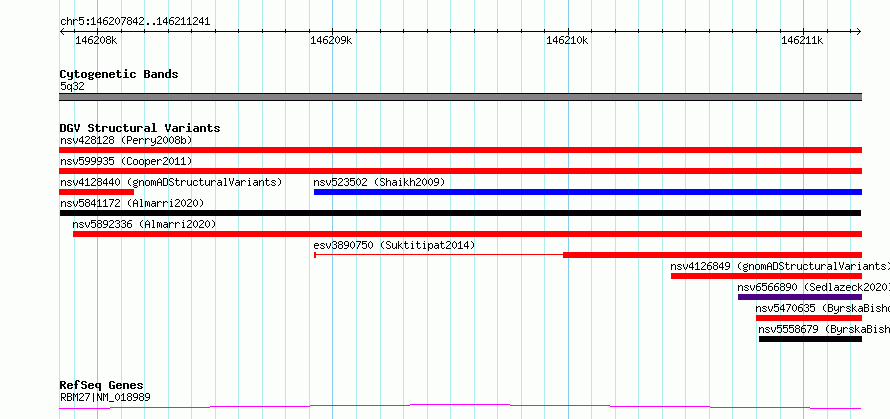890x419 pixels.
Task: Open the nsv523502 (Shaikh2009) label
Action: pos(379,182)
